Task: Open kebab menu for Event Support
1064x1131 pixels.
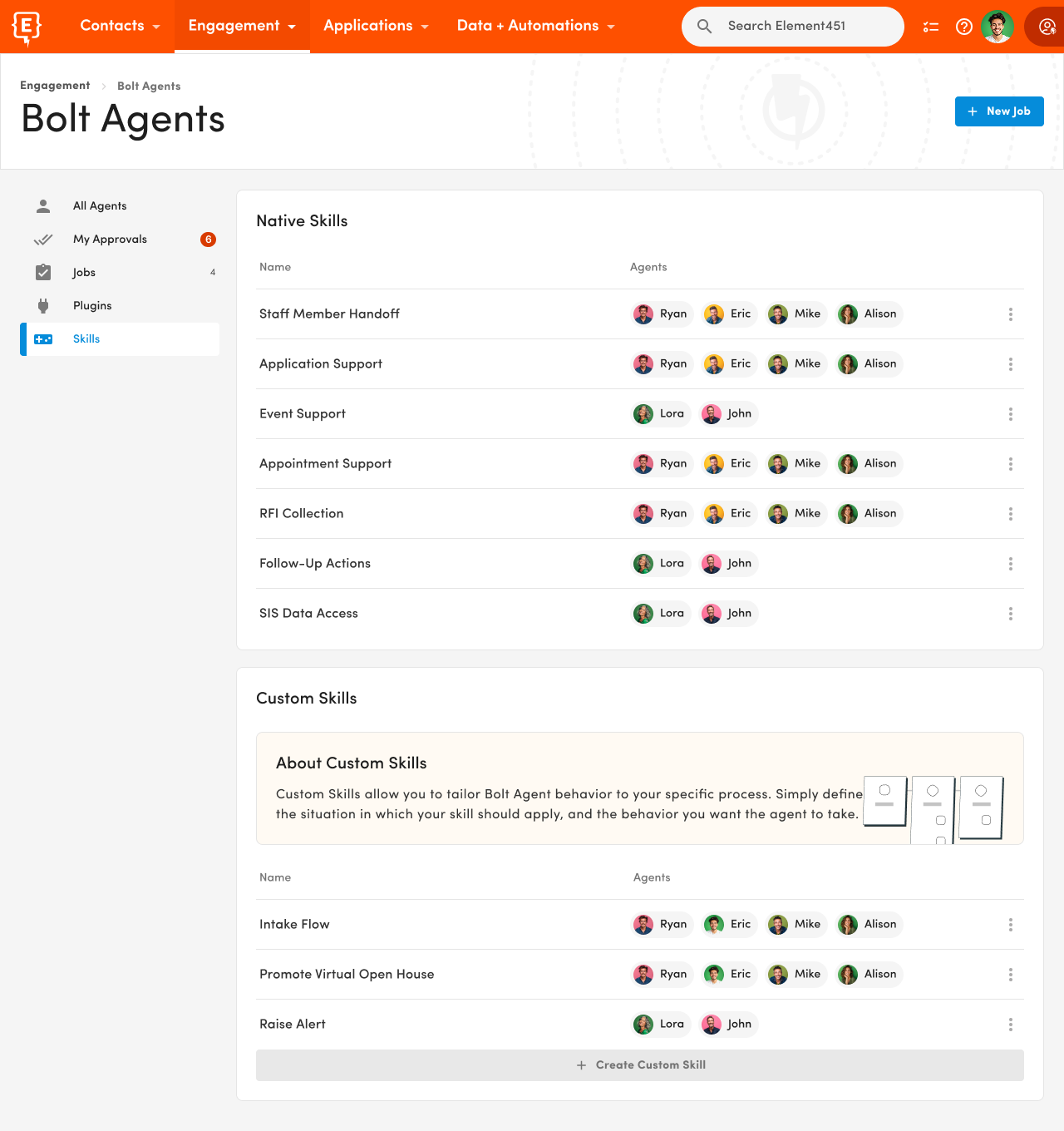Action: 1011,414
